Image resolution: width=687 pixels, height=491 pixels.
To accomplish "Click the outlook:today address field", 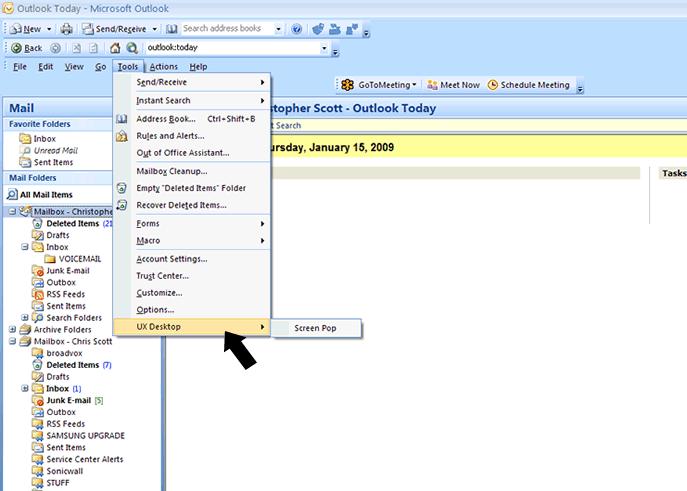I will click(233, 47).
